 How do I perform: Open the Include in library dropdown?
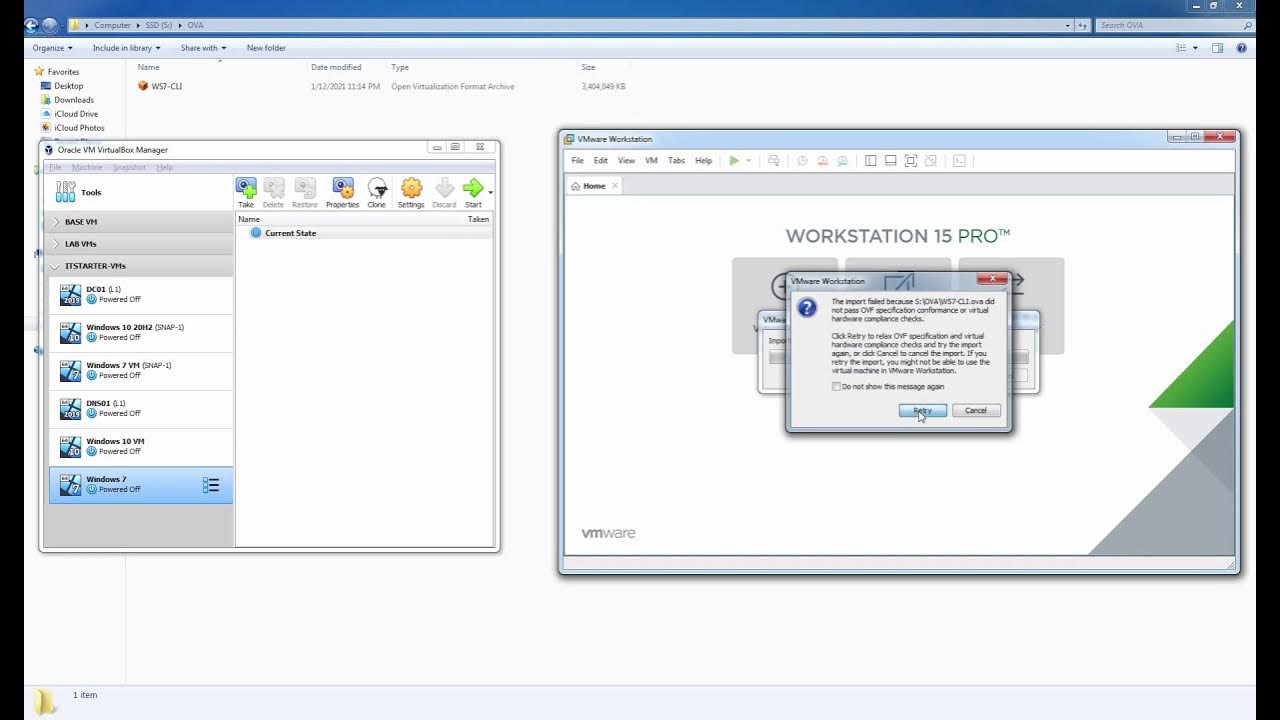point(126,48)
